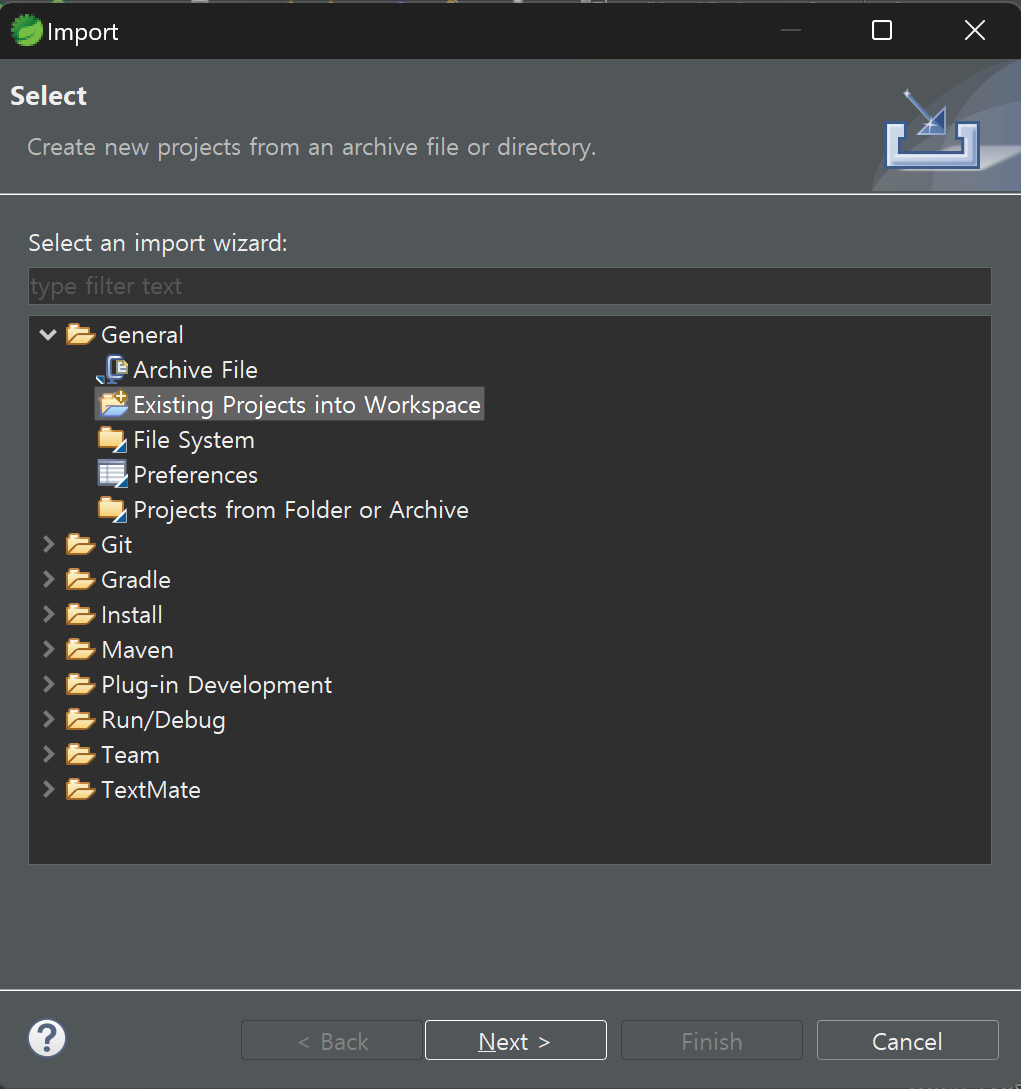This screenshot has height=1089, width=1021.
Task: Click the Existing Projects into Workspace icon
Action: pyautogui.click(x=113, y=404)
